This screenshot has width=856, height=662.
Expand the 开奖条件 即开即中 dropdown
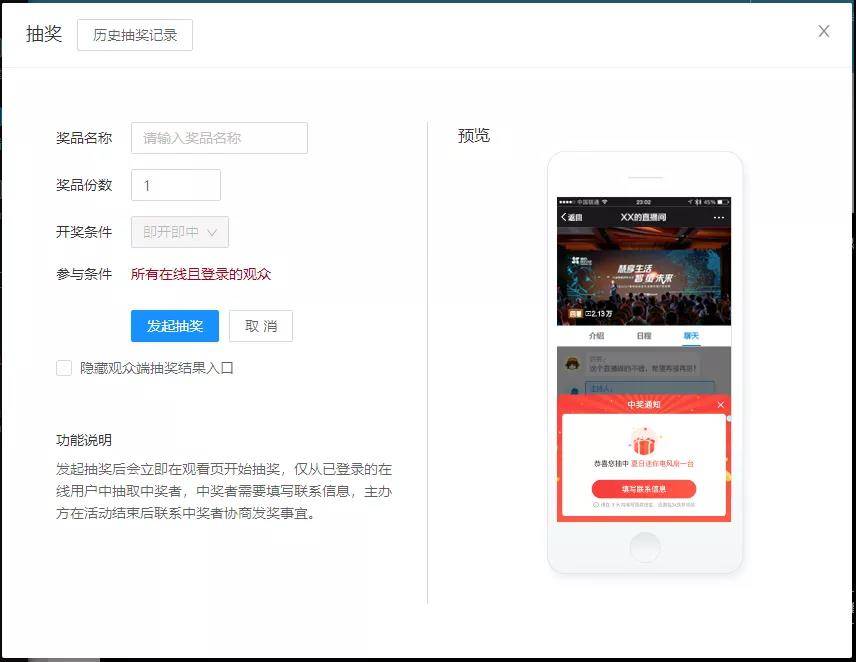pos(180,232)
